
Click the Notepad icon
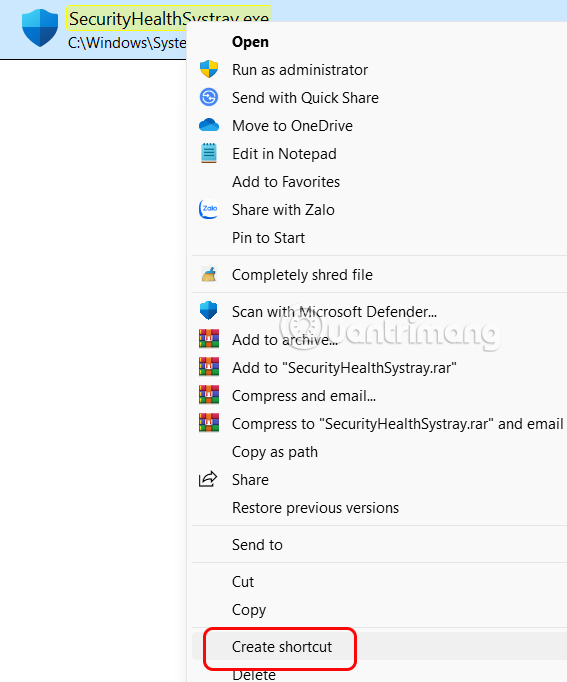click(209, 153)
